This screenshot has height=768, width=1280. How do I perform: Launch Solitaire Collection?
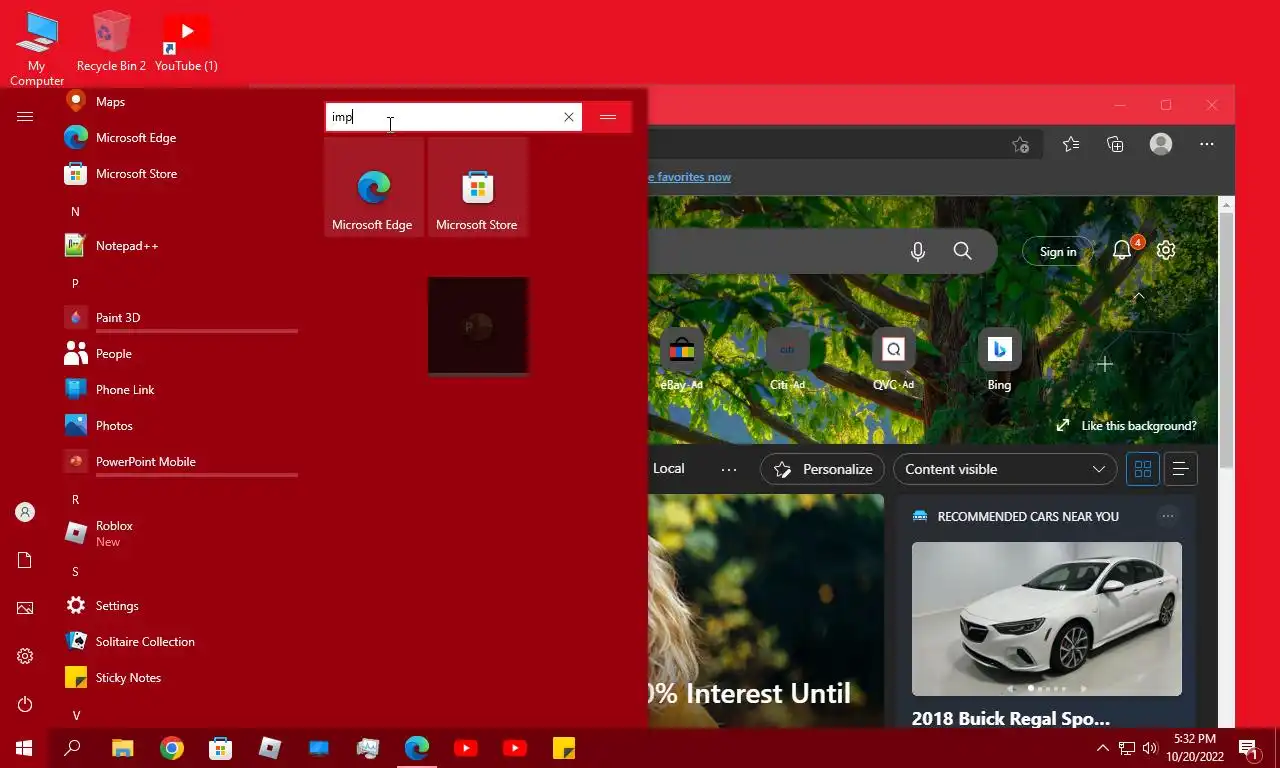click(x=180, y=642)
